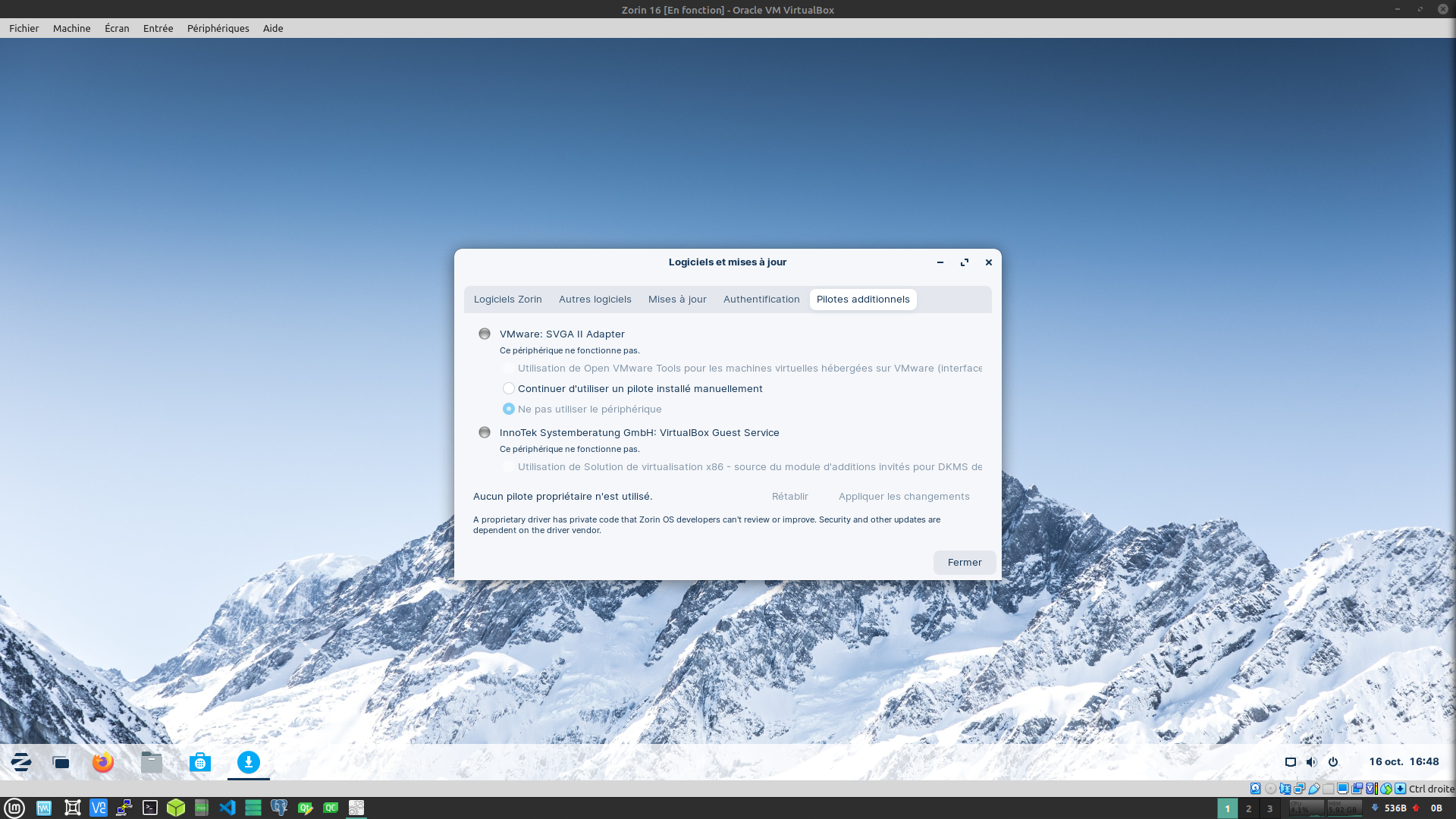Click the Fermer button
The image size is (1456, 819).
(x=964, y=562)
